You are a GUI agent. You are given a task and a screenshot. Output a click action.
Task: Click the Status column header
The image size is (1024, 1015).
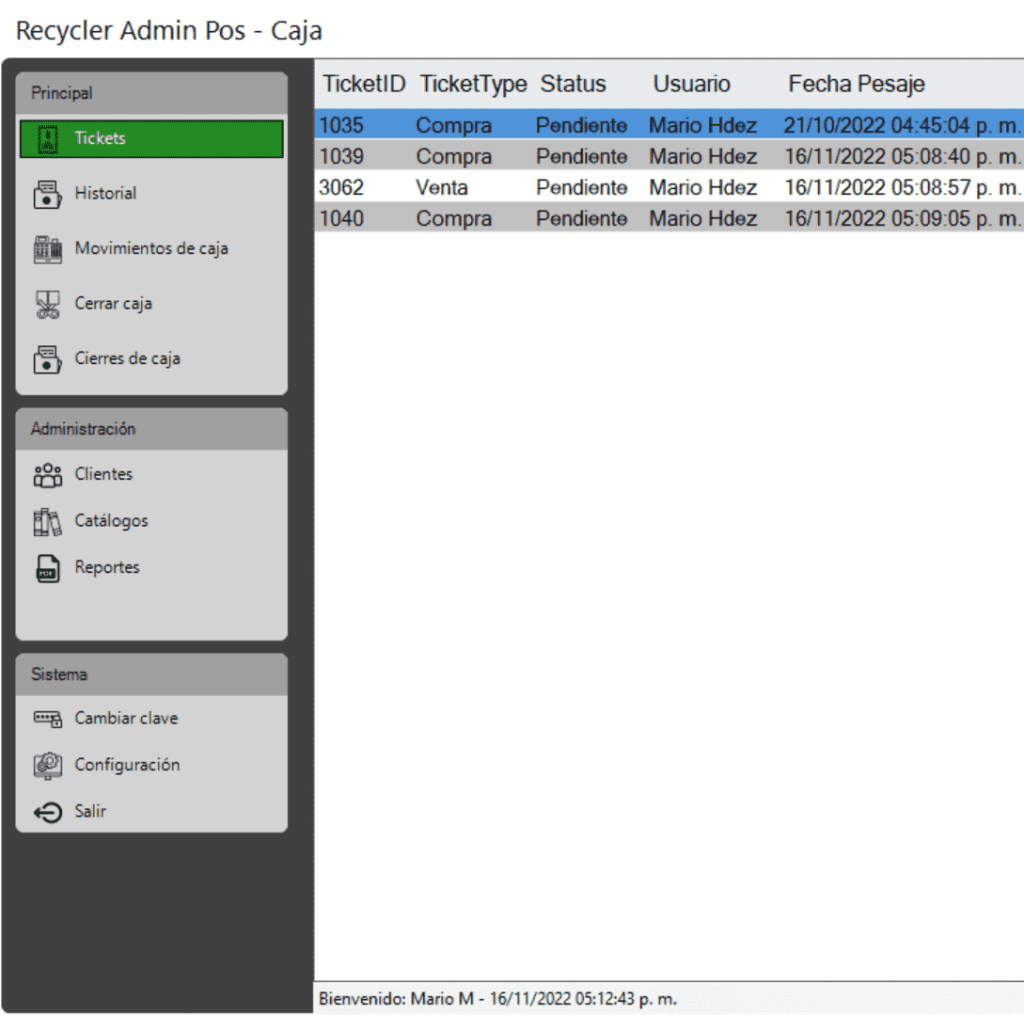[573, 84]
